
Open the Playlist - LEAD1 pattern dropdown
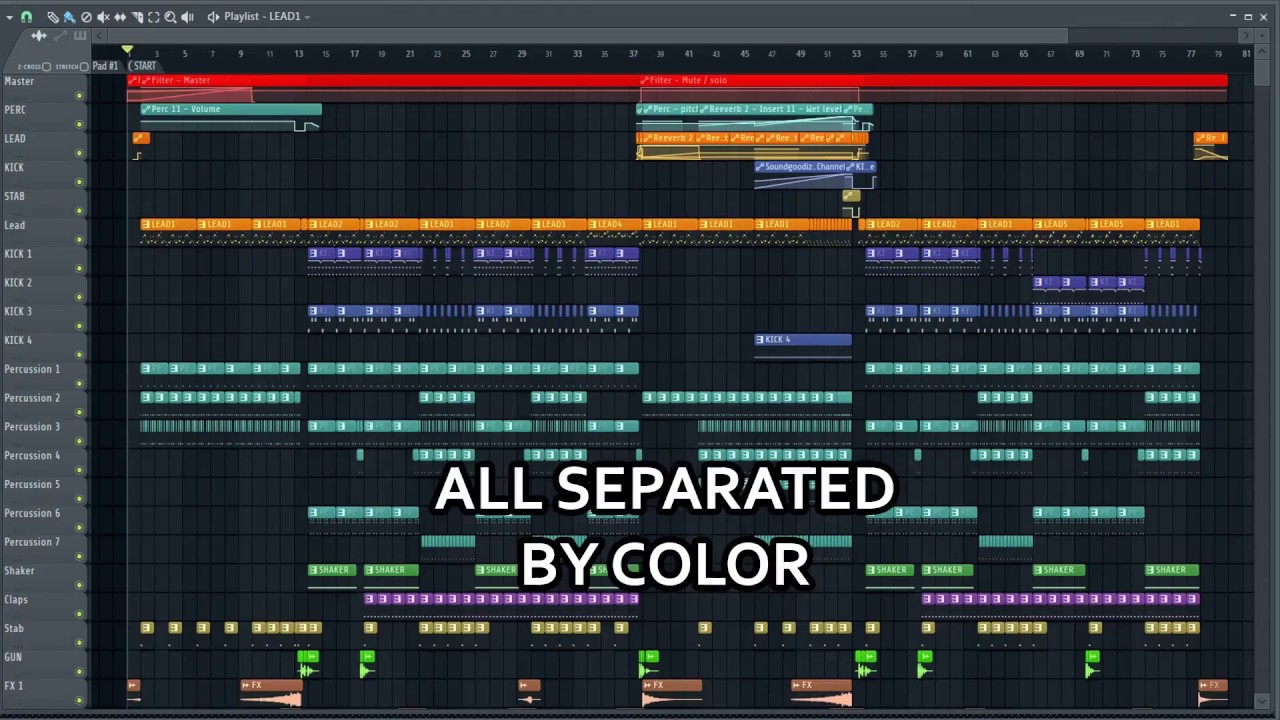(x=306, y=17)
